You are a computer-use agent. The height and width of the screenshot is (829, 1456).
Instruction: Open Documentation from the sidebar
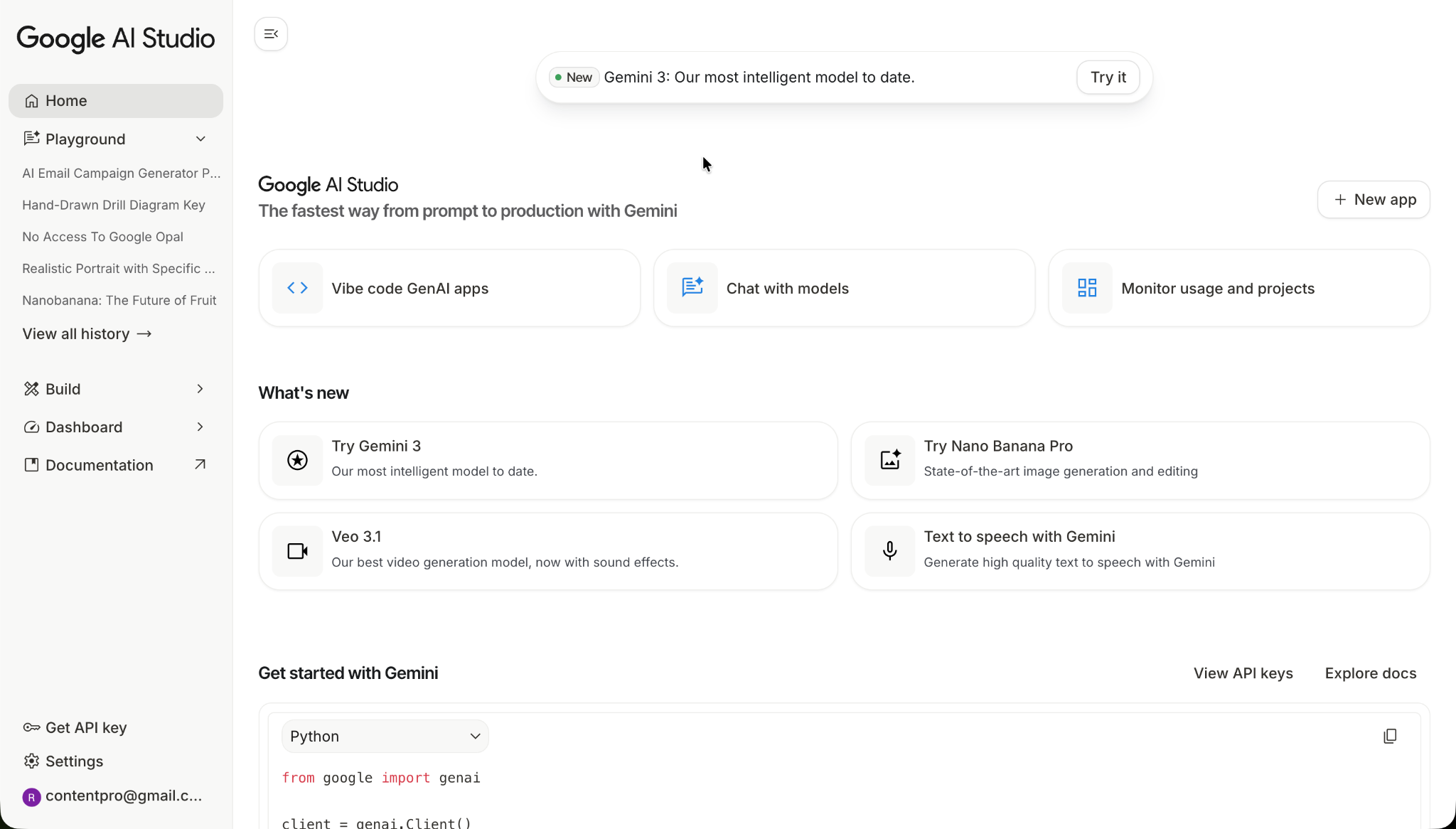pos(100,465)
